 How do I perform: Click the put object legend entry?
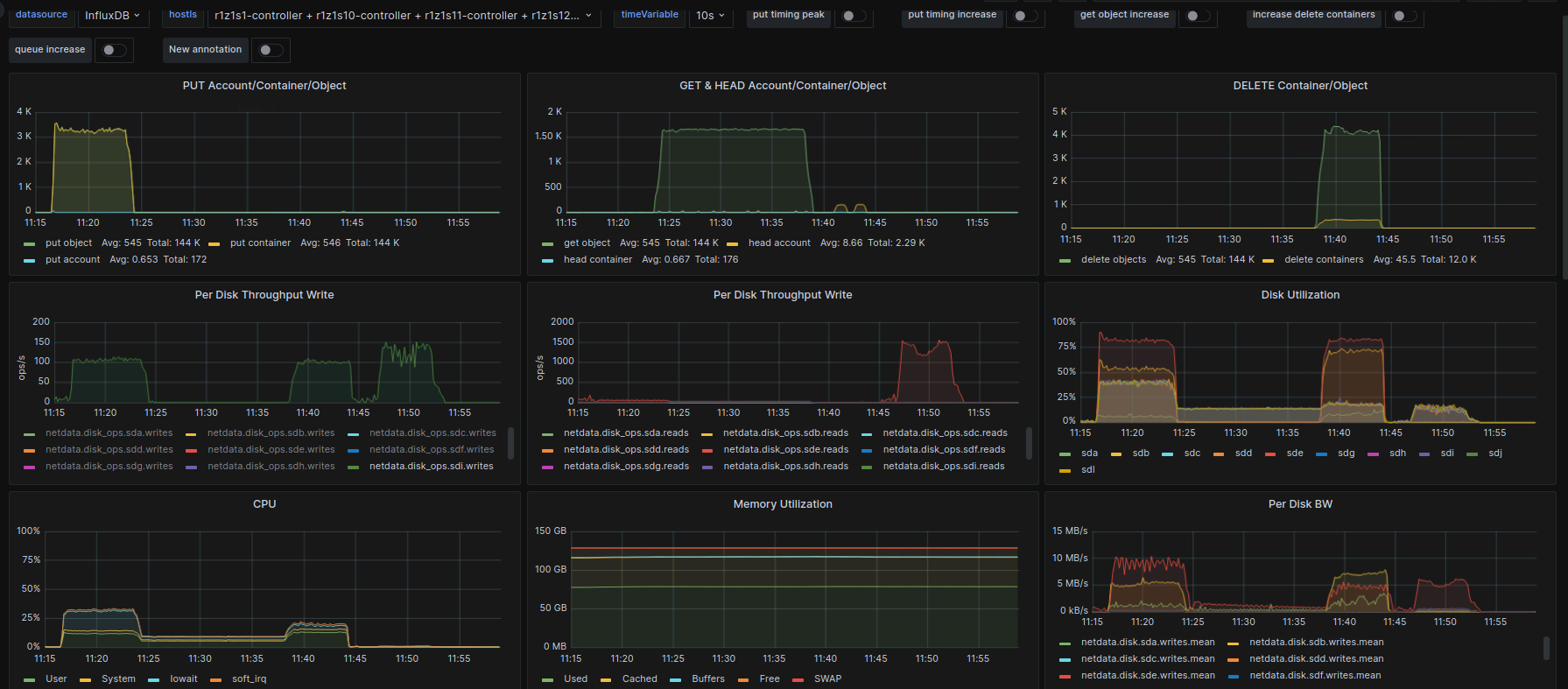pos(68,243)
